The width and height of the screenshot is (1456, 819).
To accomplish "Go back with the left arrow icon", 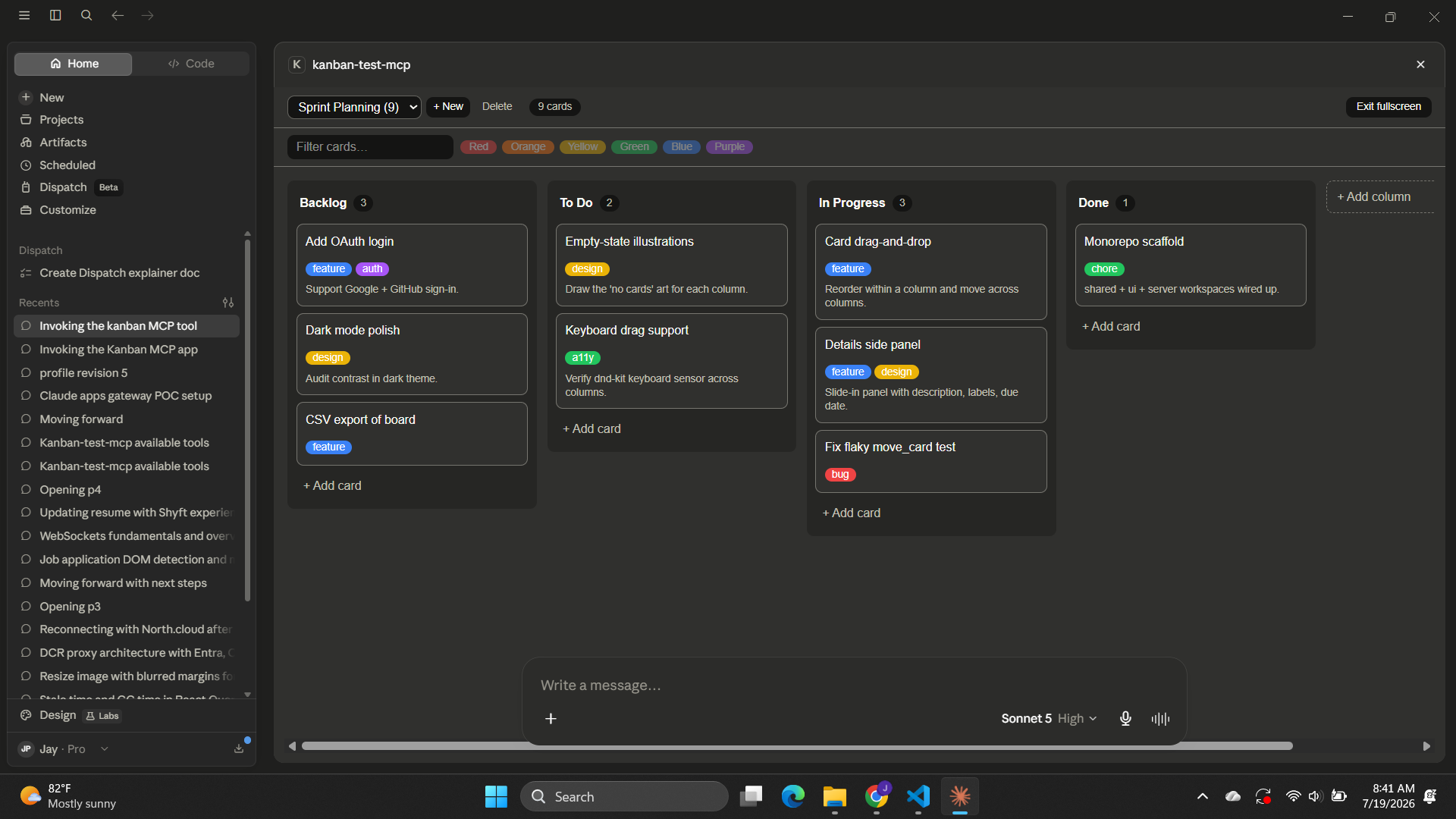I will (x=118, y=15).
